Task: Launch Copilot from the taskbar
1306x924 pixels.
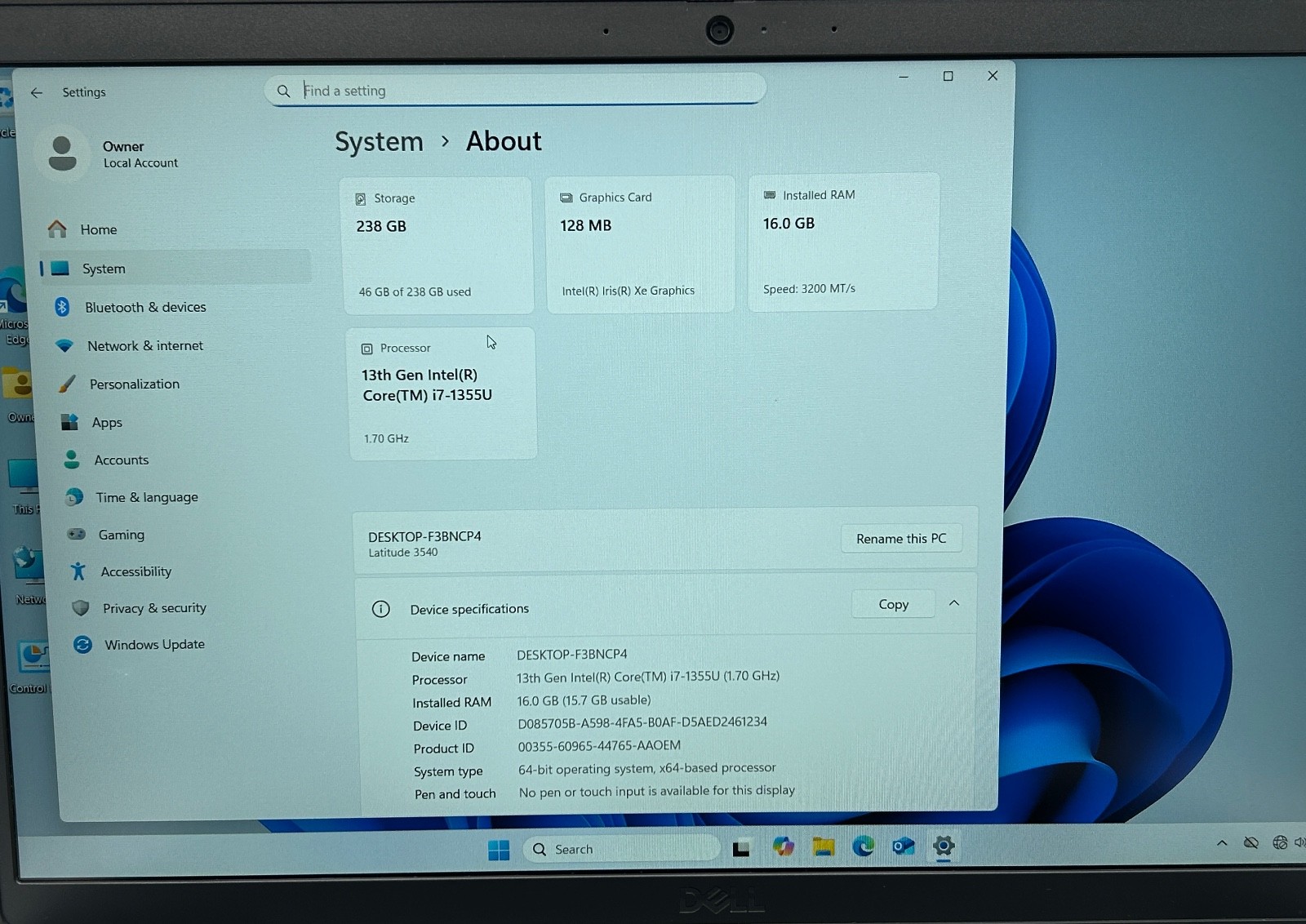Action: click(x=784, y=847)
